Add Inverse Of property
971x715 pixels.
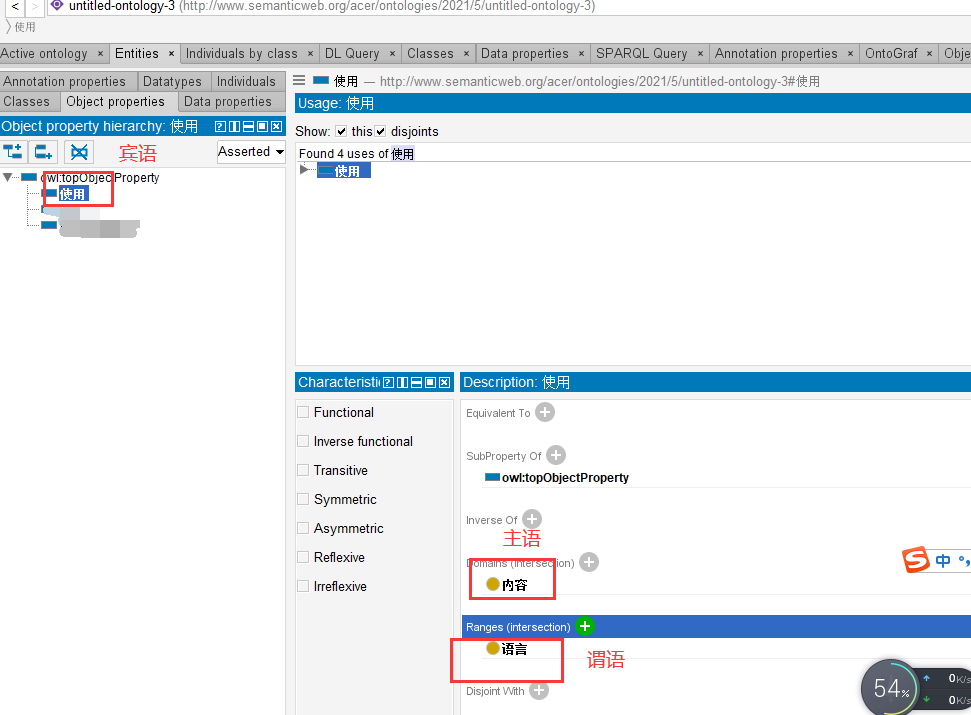532,519
